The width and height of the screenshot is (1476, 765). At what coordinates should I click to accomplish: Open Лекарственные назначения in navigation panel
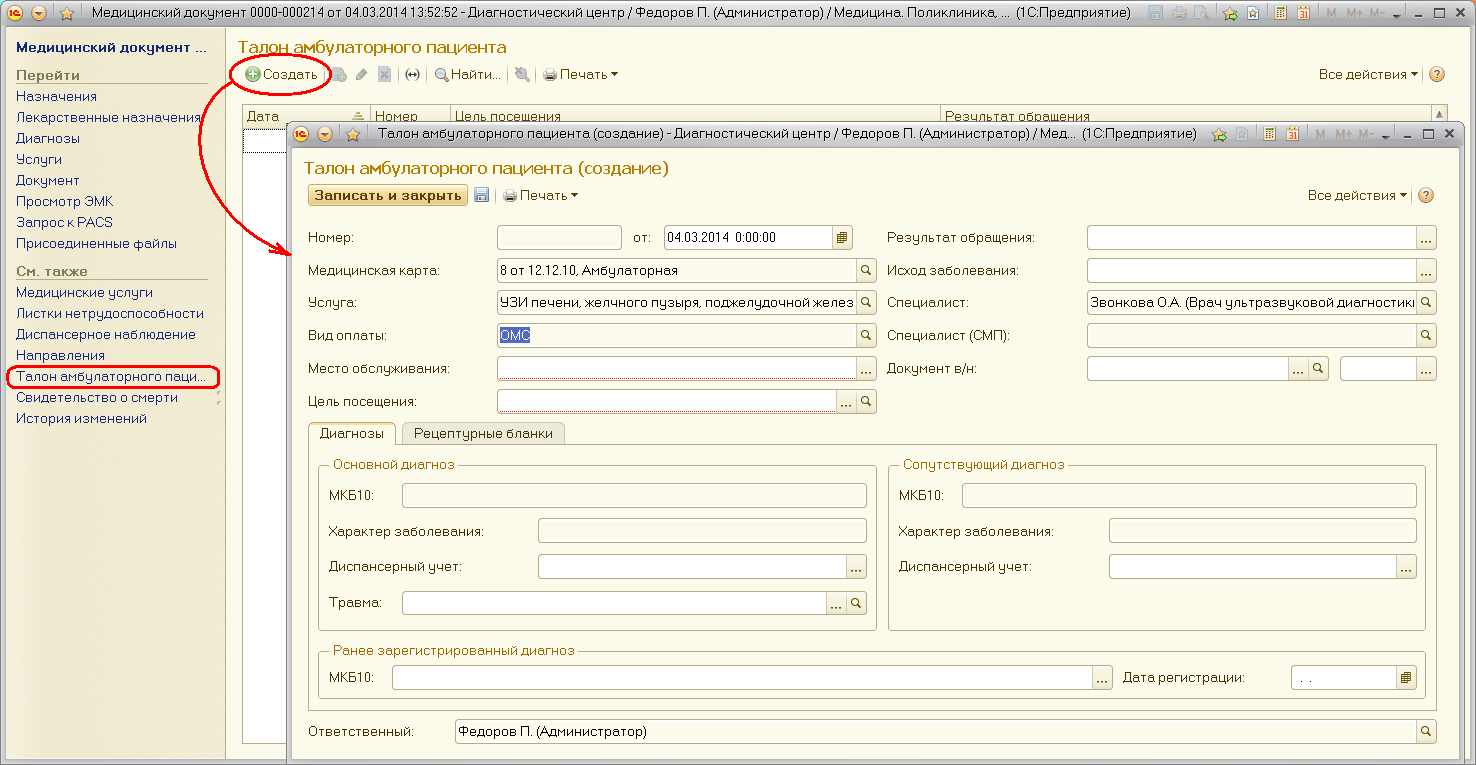click(109, 118)
